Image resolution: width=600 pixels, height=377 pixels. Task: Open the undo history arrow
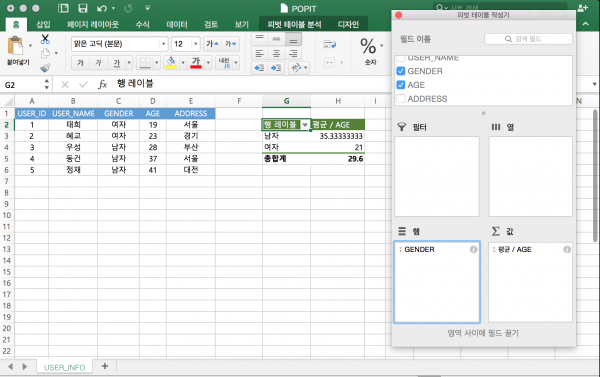click(x=113, y=8)
